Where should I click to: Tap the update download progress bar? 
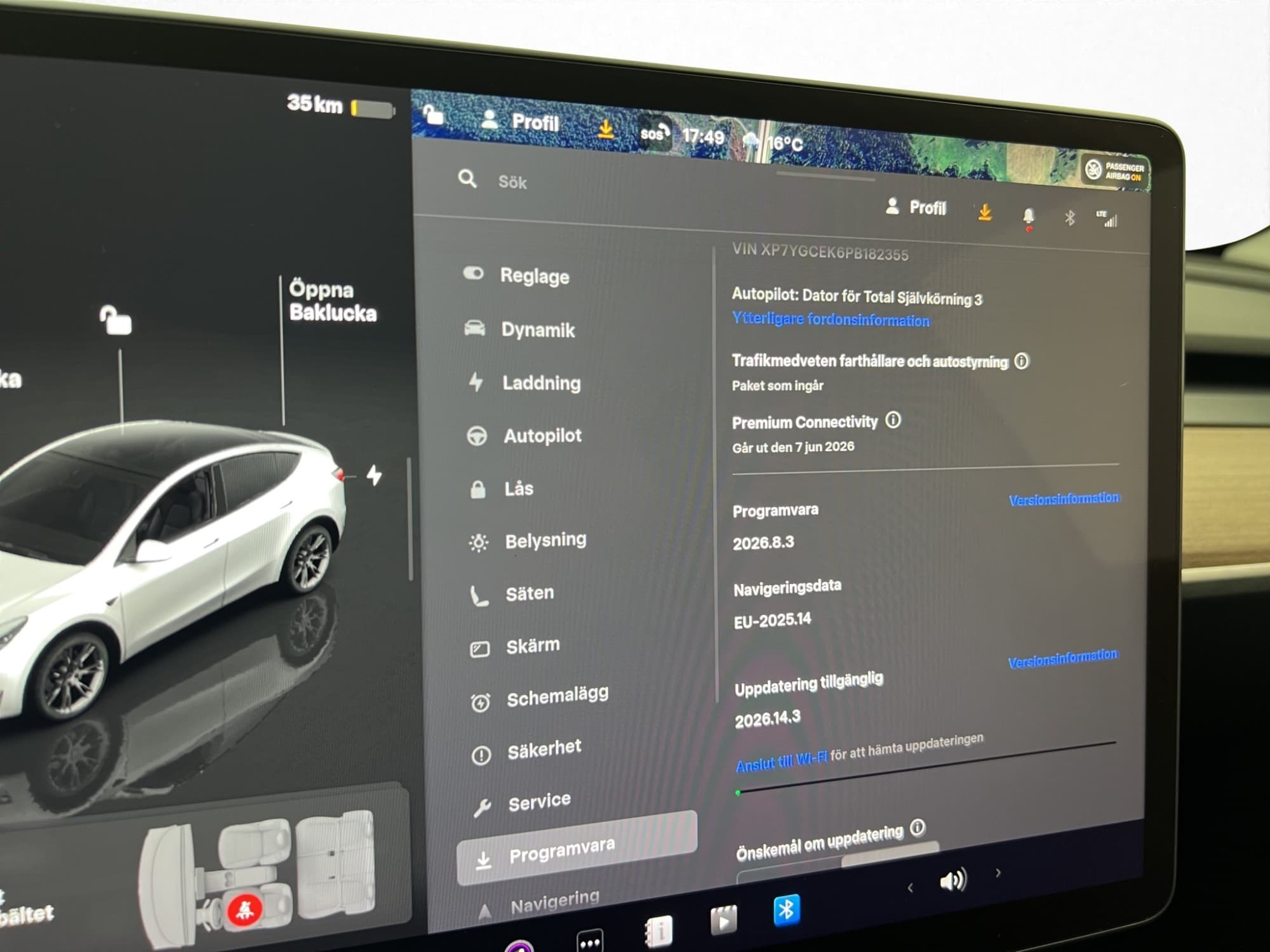926,767
